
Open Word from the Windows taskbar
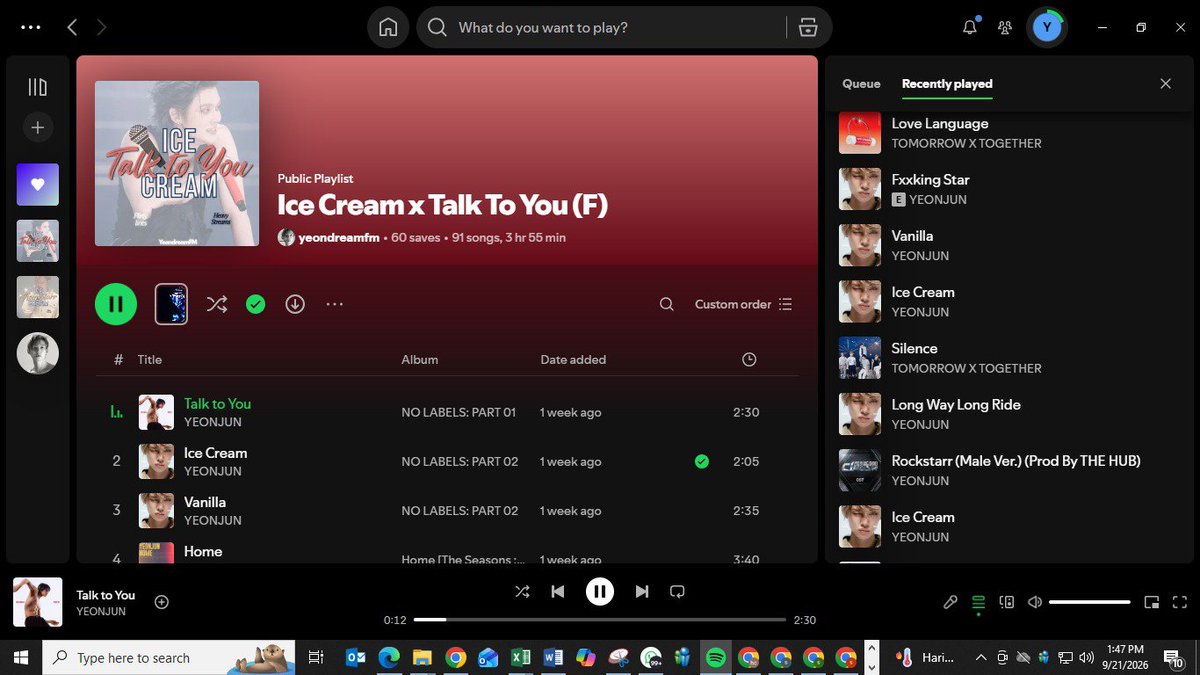[553, 658]
